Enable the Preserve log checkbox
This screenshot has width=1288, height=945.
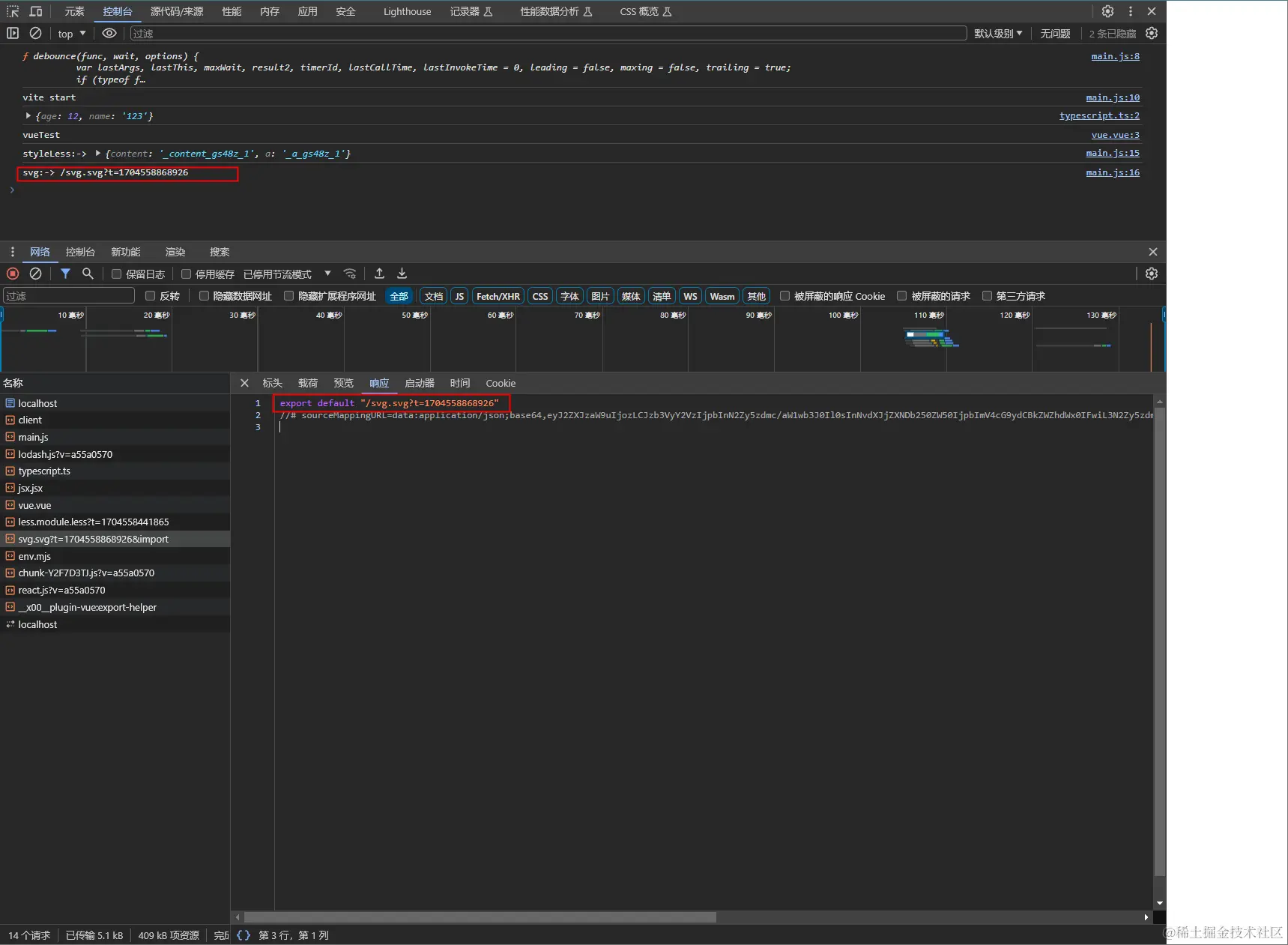(116, 274)
